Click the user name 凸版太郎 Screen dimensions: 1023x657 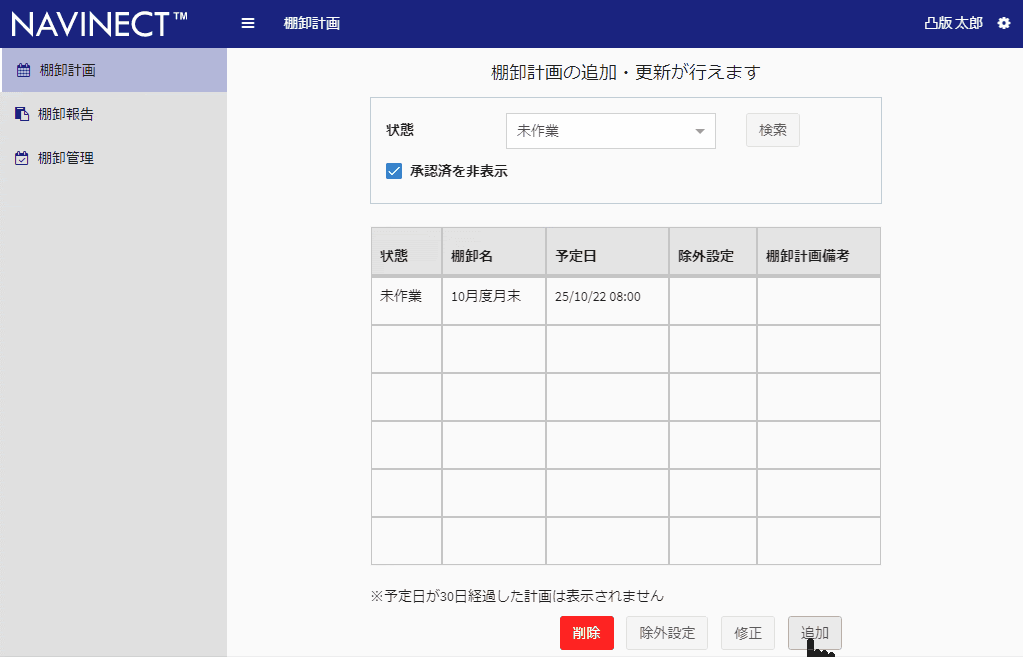point(953,22)
